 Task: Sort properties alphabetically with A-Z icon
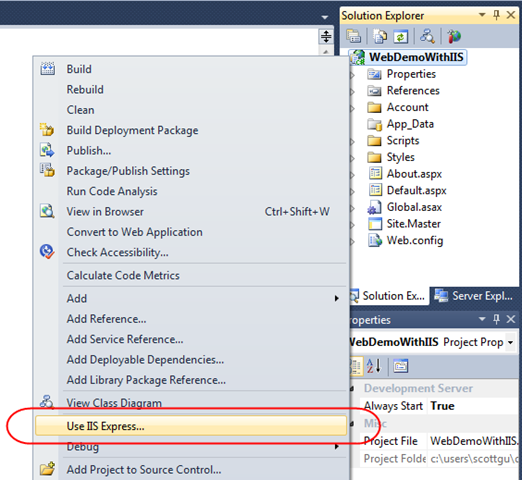click(374, 366)
